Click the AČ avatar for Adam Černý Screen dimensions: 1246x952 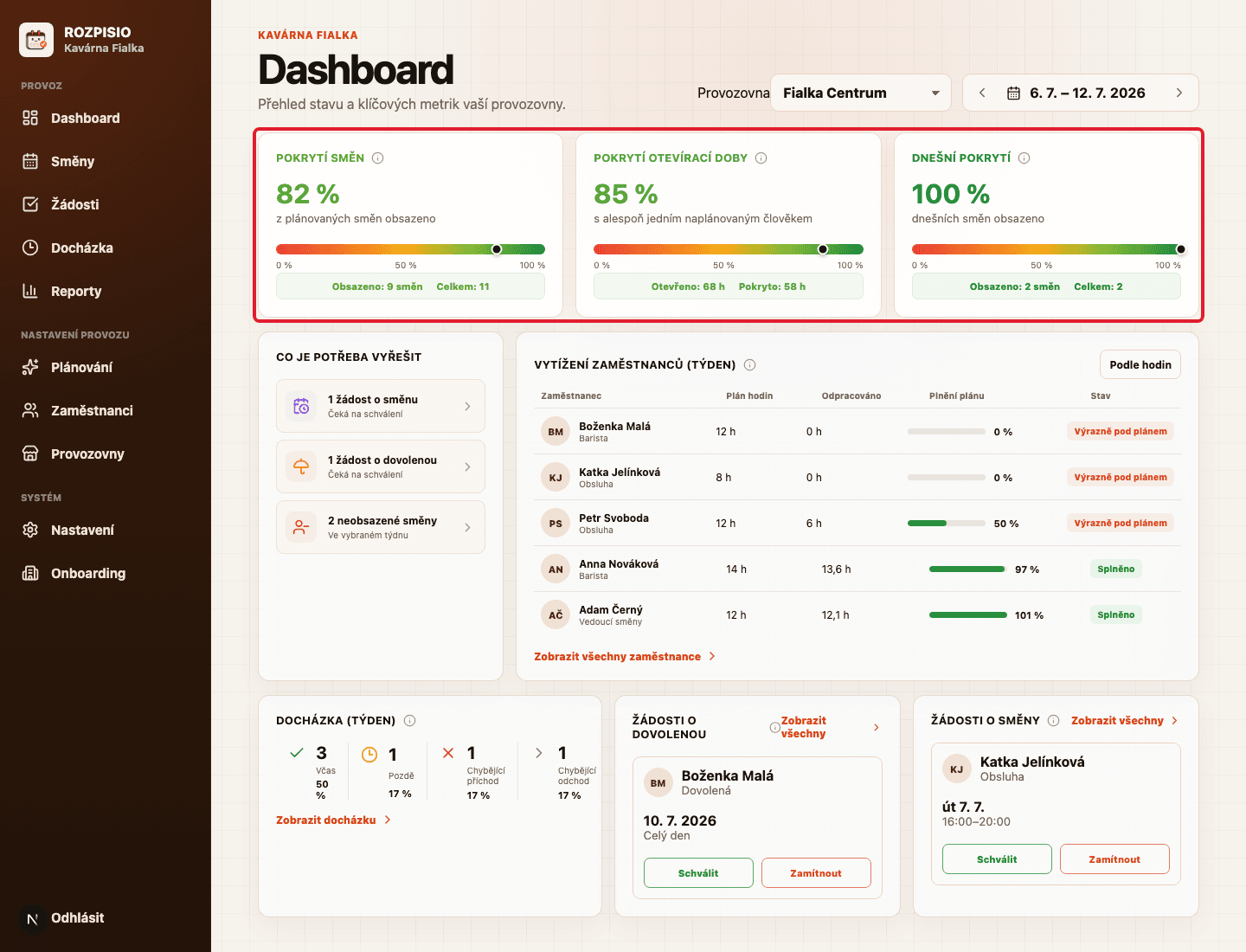[556, 614]
